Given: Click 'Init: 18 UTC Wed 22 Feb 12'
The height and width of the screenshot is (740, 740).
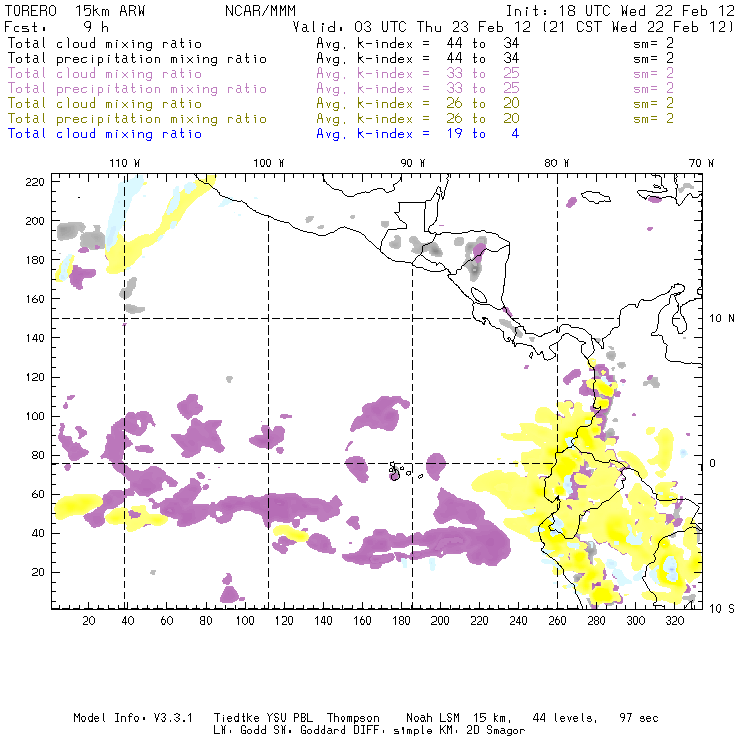Looking at the screenshot, I should [620, 10].
